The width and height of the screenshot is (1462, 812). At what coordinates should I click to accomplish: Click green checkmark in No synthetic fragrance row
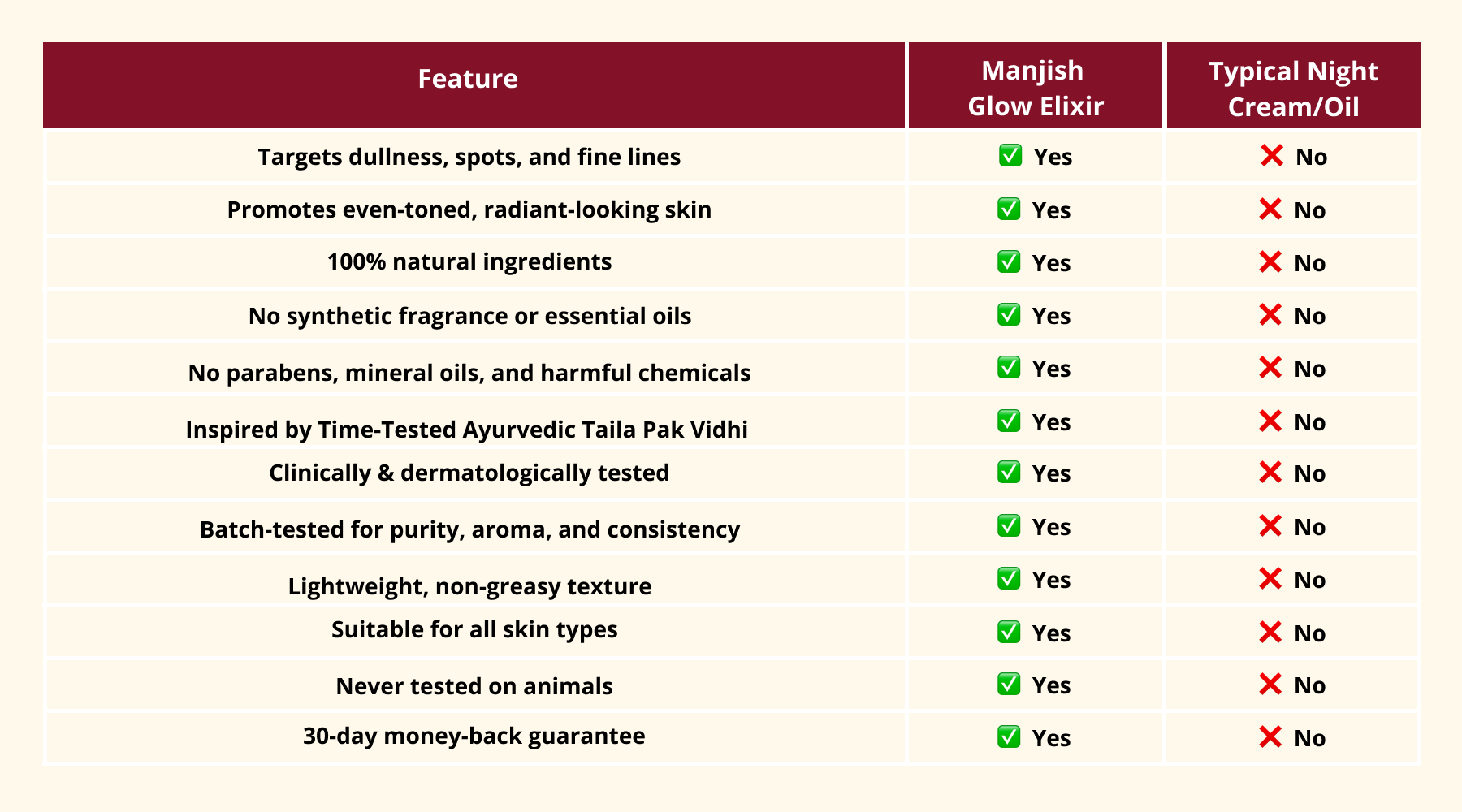click(1009, 314)
